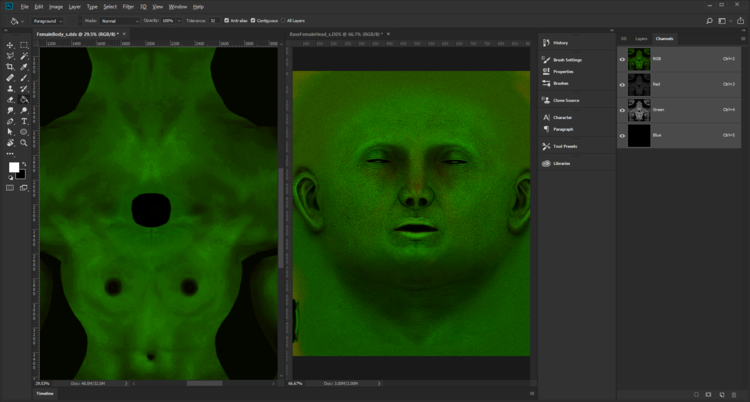Hide the Green channel visibility eye

pyautogui.click(x=622, y=110)
